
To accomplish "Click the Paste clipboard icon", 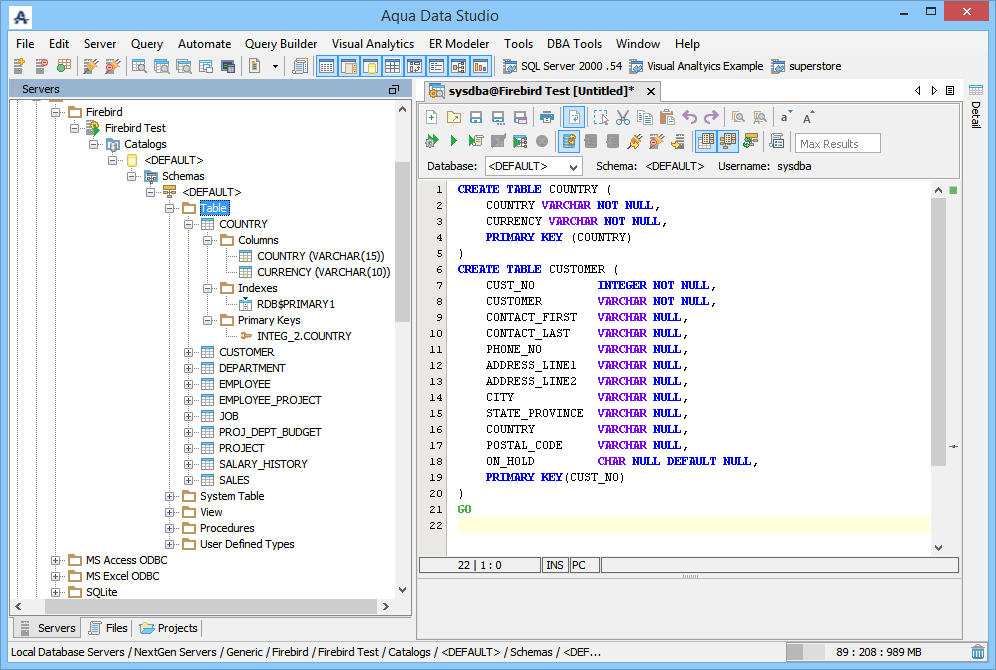I will tap(667, 117).
